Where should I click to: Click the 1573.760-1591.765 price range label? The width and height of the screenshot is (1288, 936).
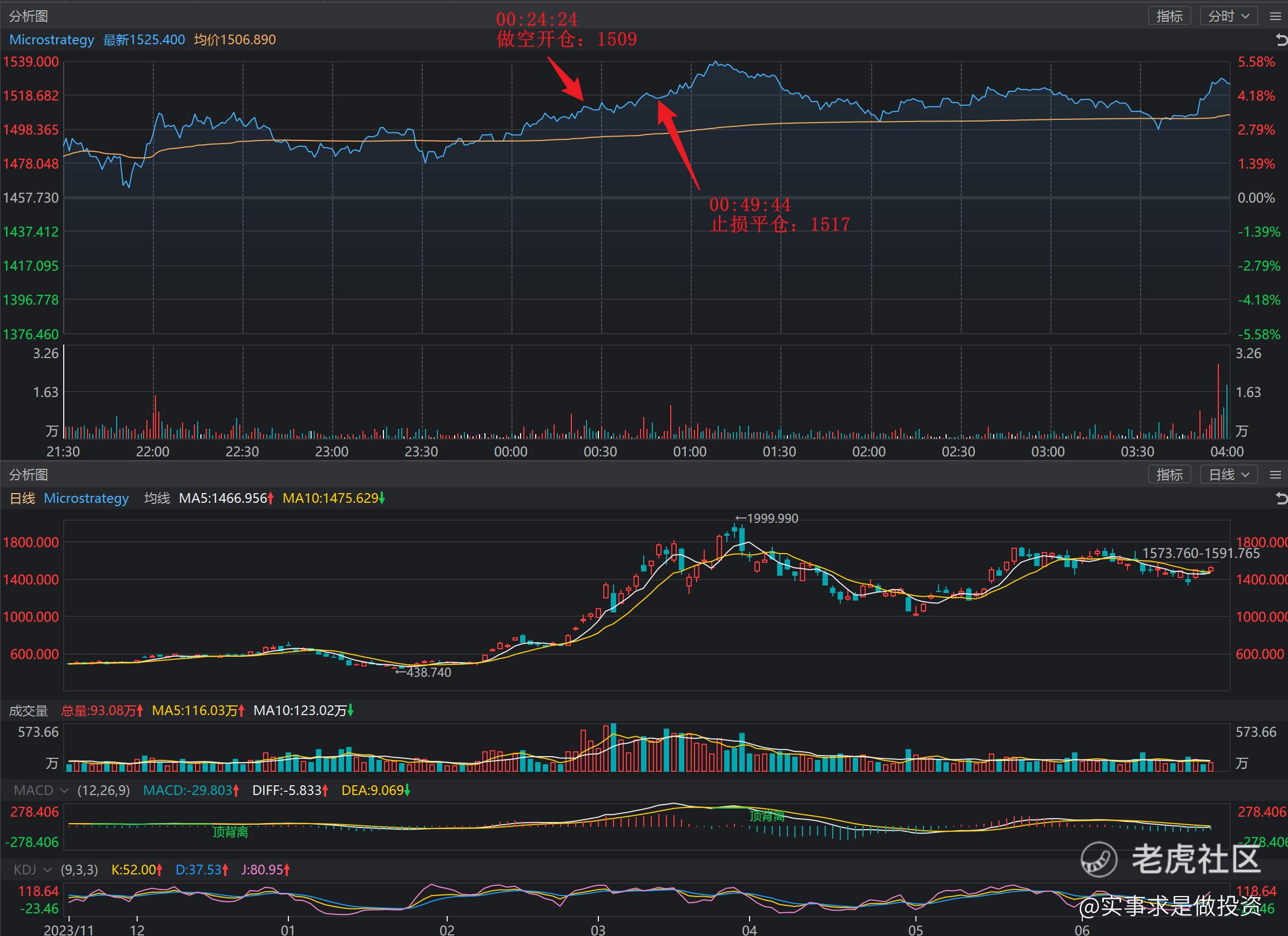[x=1201, y=553]
